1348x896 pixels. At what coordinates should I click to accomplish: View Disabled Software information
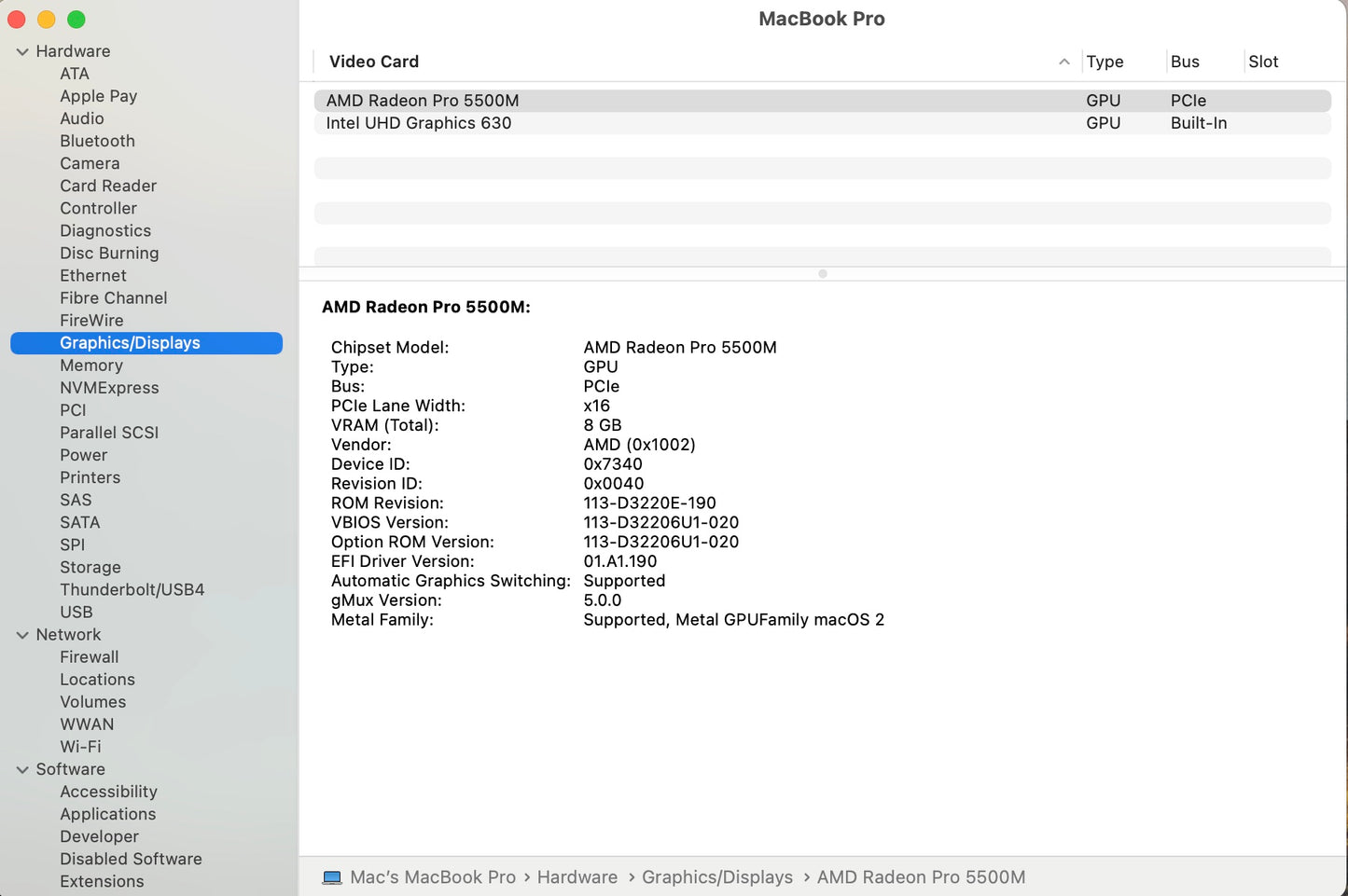[131, 859]
